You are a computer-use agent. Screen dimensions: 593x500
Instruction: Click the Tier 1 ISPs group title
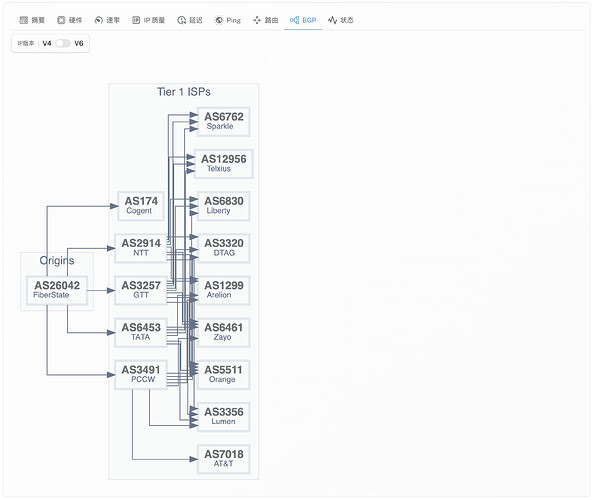[184, 92]
